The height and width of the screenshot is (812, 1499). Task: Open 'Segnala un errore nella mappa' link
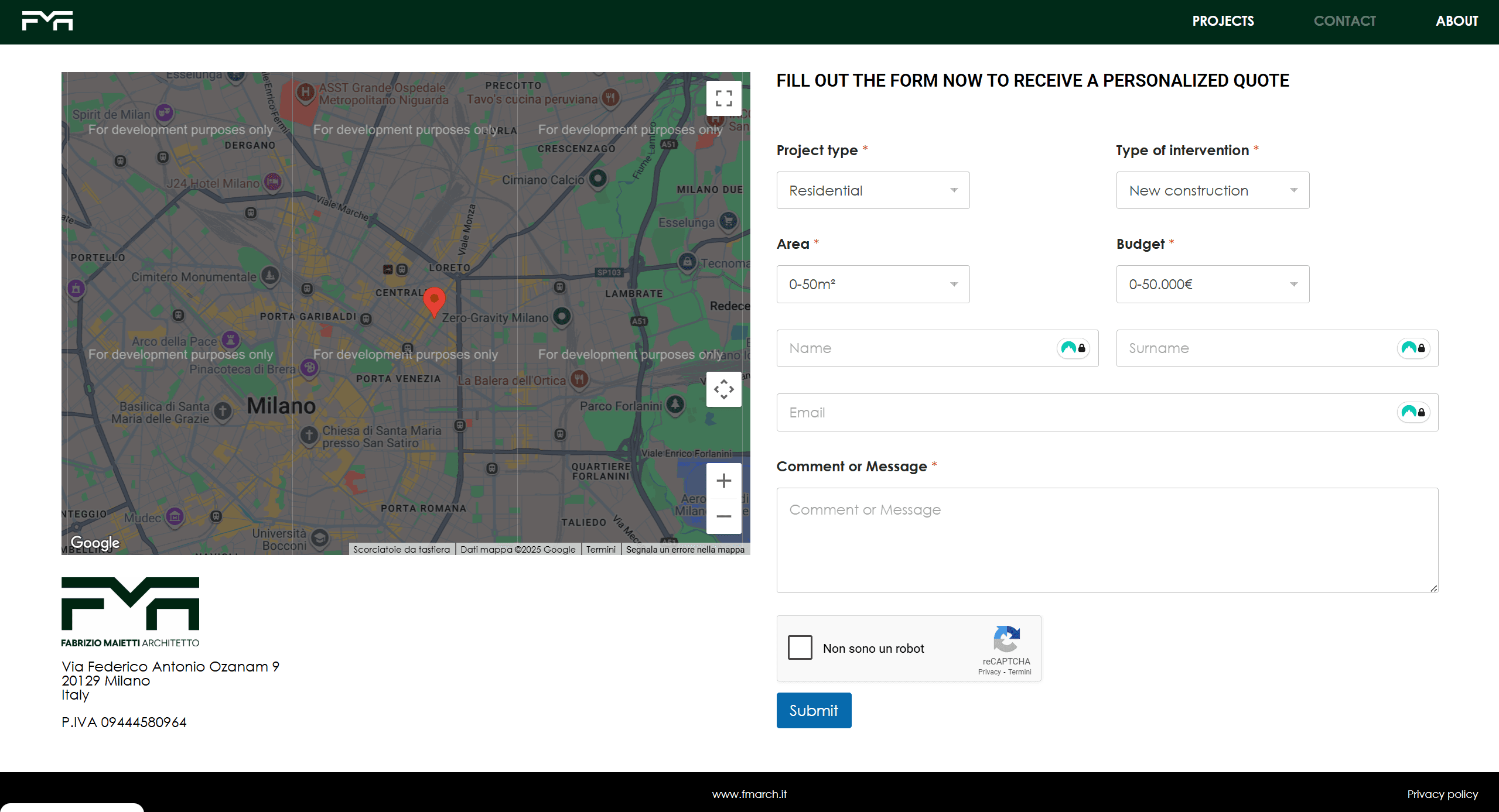[x=685, y=549]
